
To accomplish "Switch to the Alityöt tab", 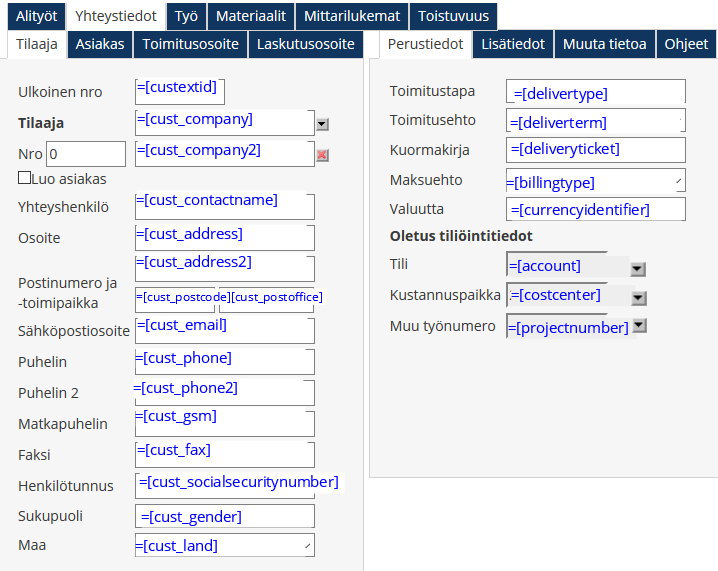I will pos(36,16).
